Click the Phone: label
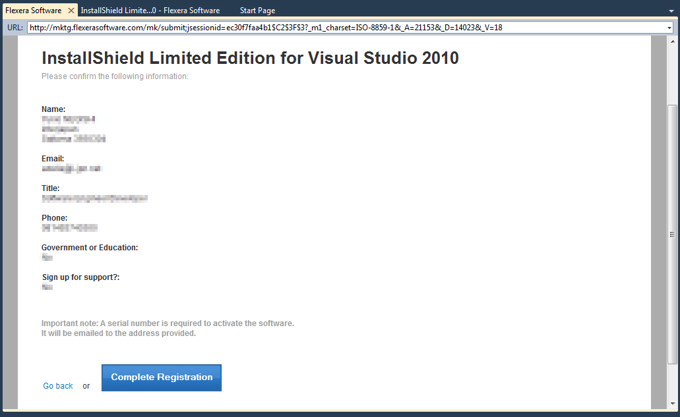This screenshot has width=680, height=417. (x=54, y=218)
